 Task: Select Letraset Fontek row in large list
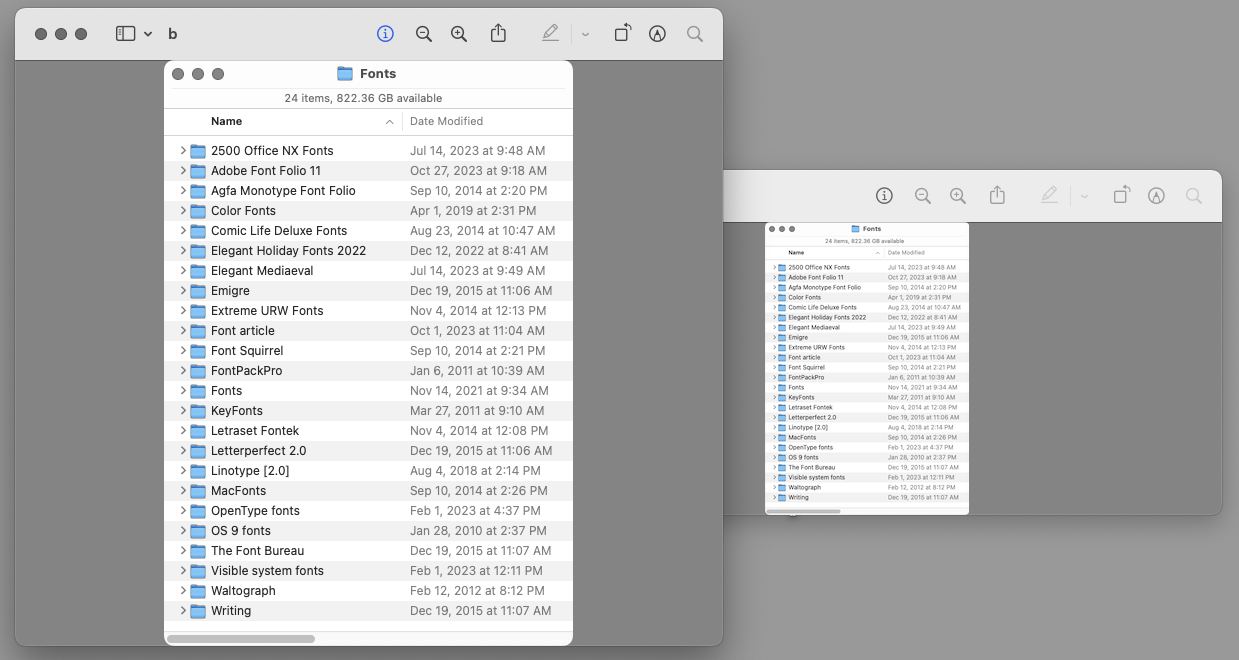[369, 430]
